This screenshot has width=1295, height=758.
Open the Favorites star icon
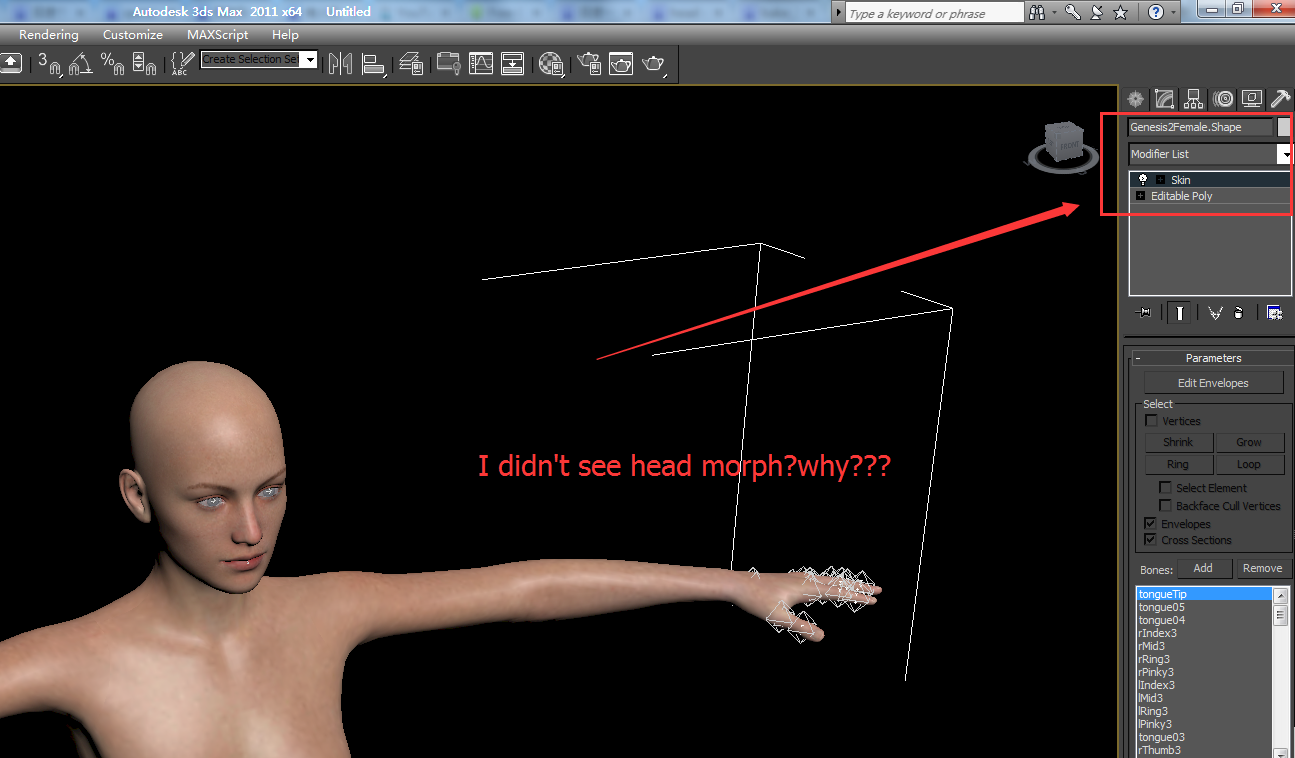[1121, 12]
